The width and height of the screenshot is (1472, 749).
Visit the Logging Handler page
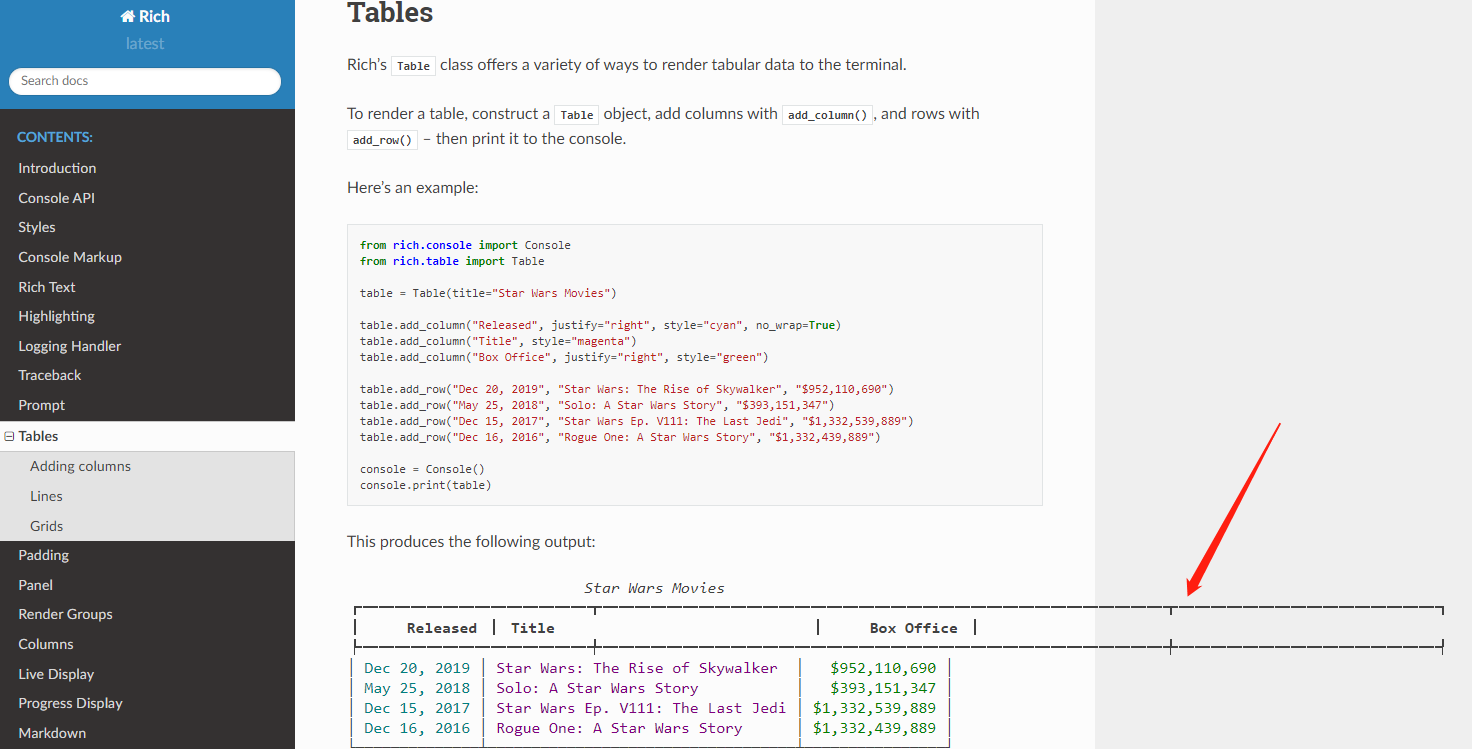pos(69,345)
